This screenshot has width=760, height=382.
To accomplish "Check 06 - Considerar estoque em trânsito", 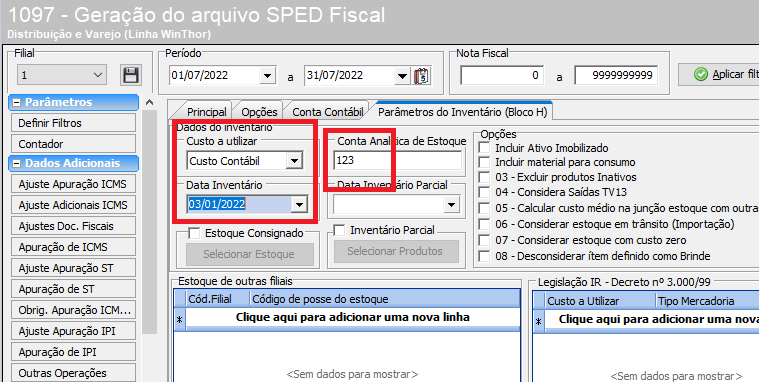I will [x=484, y=224].
